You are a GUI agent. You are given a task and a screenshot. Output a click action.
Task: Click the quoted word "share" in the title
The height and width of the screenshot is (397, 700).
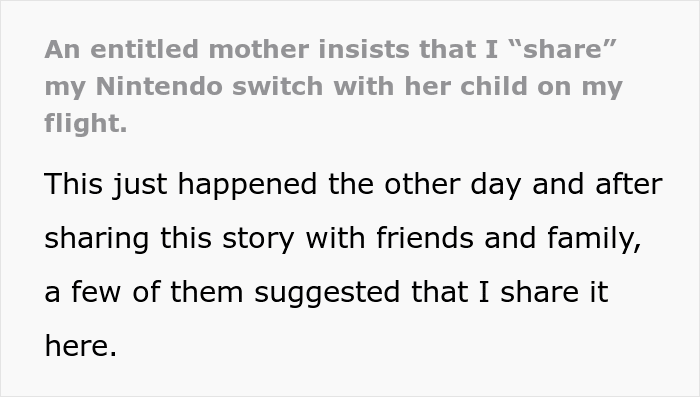point(562,49)
